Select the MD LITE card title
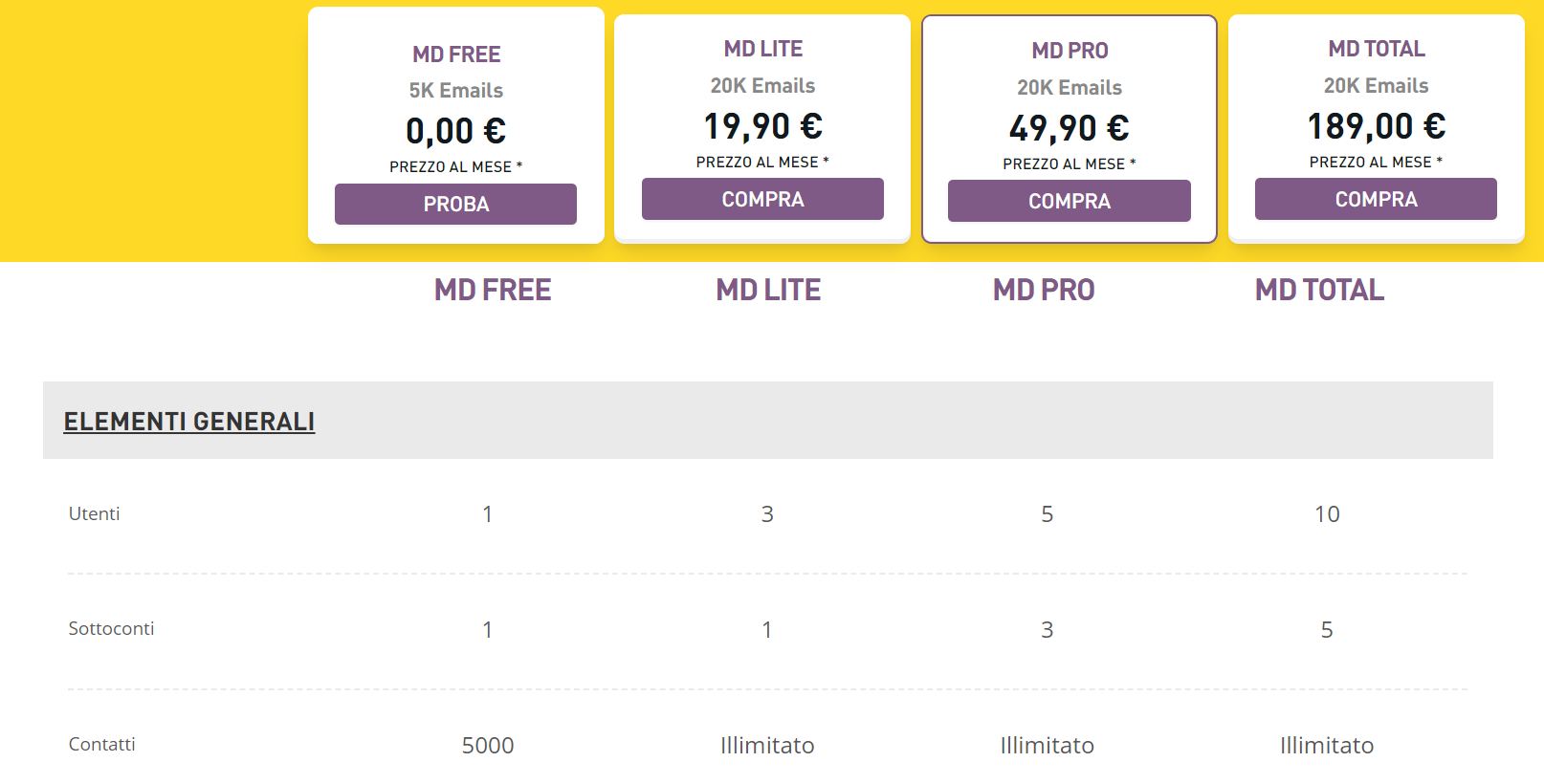The width and height of the screenshot is (1544, 784). pyautogui.click(x=763, y=49)
